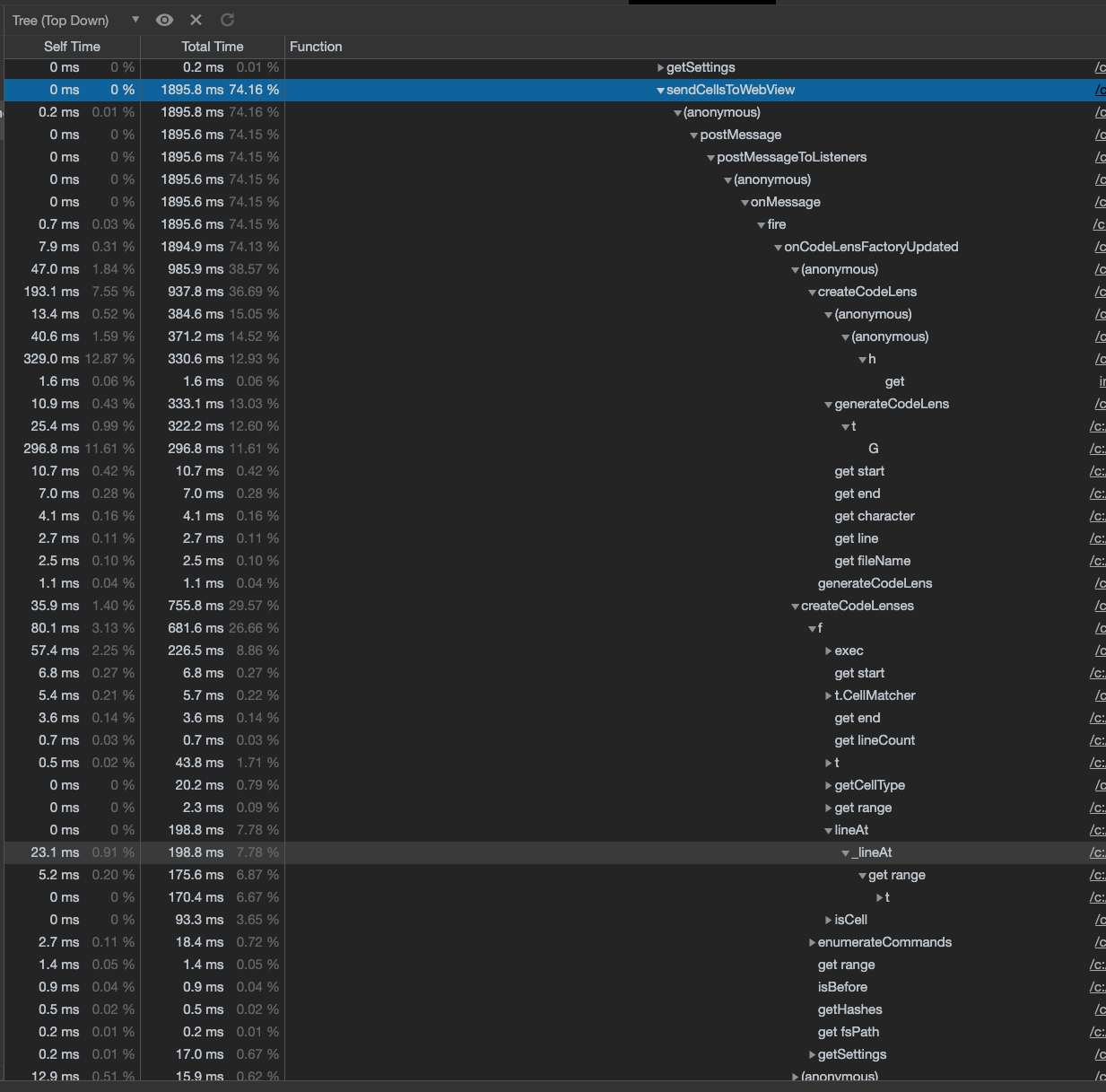Image resolution: width=1106 pixels, height=1092 pixels.
Task: Toggle the eye visibility icon in the toolbar
Action: click(164, 20)
